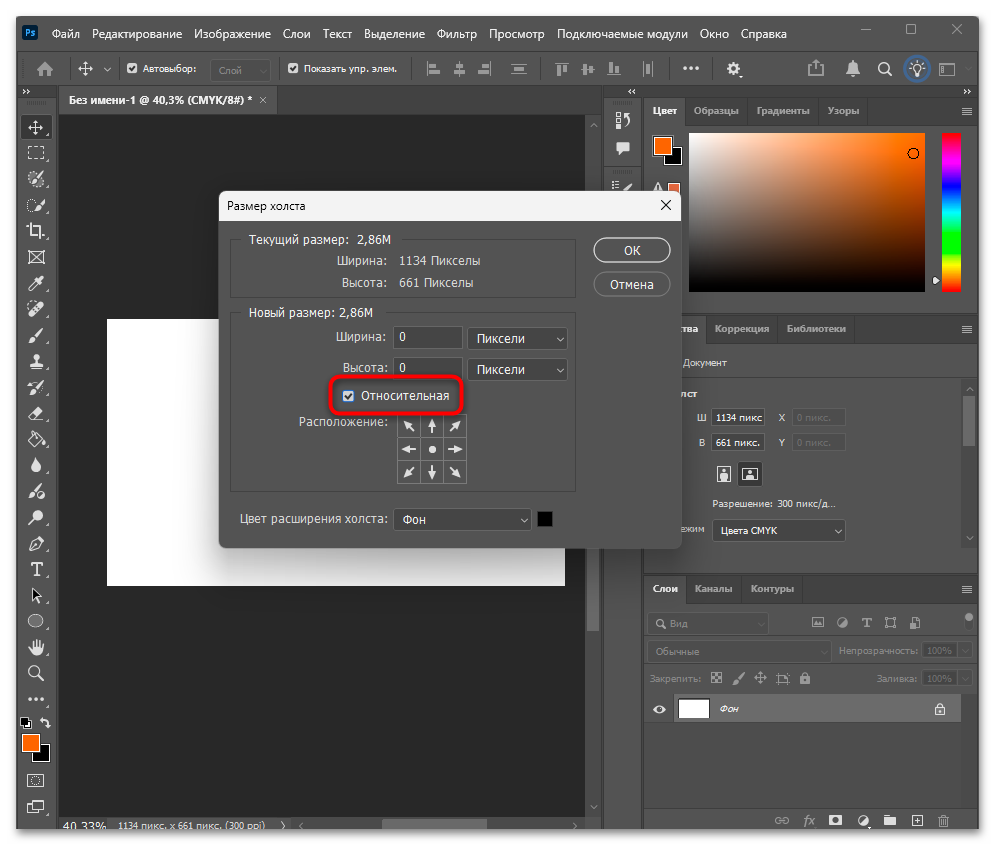Viewport: 995px width, 845px height.
Task: Open width units Пиксели dropdown
Action: (x=517, y=339)
